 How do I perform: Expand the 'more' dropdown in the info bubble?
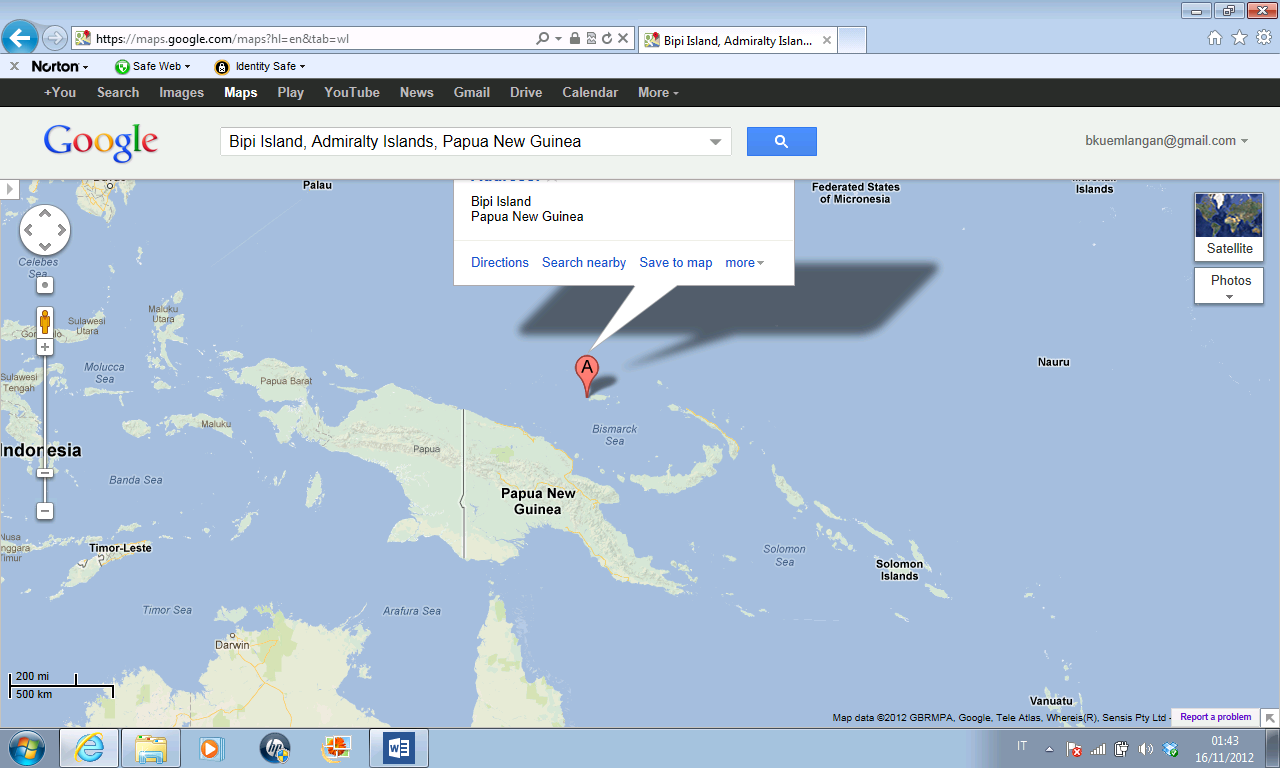744,262
